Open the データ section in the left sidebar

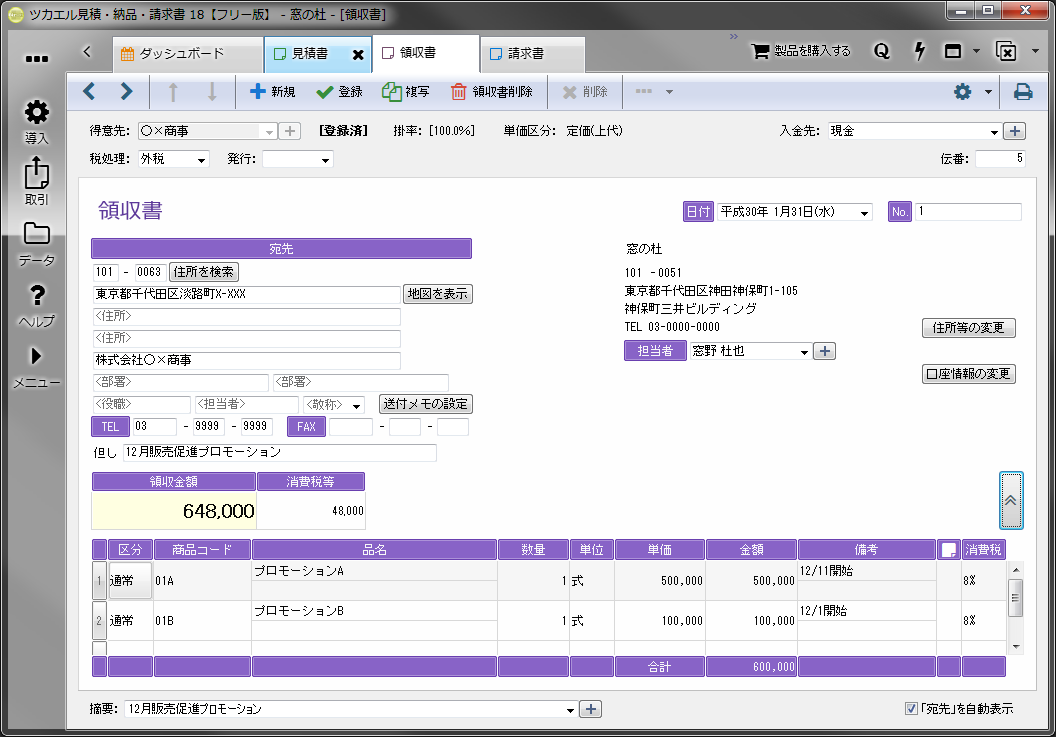36,240
